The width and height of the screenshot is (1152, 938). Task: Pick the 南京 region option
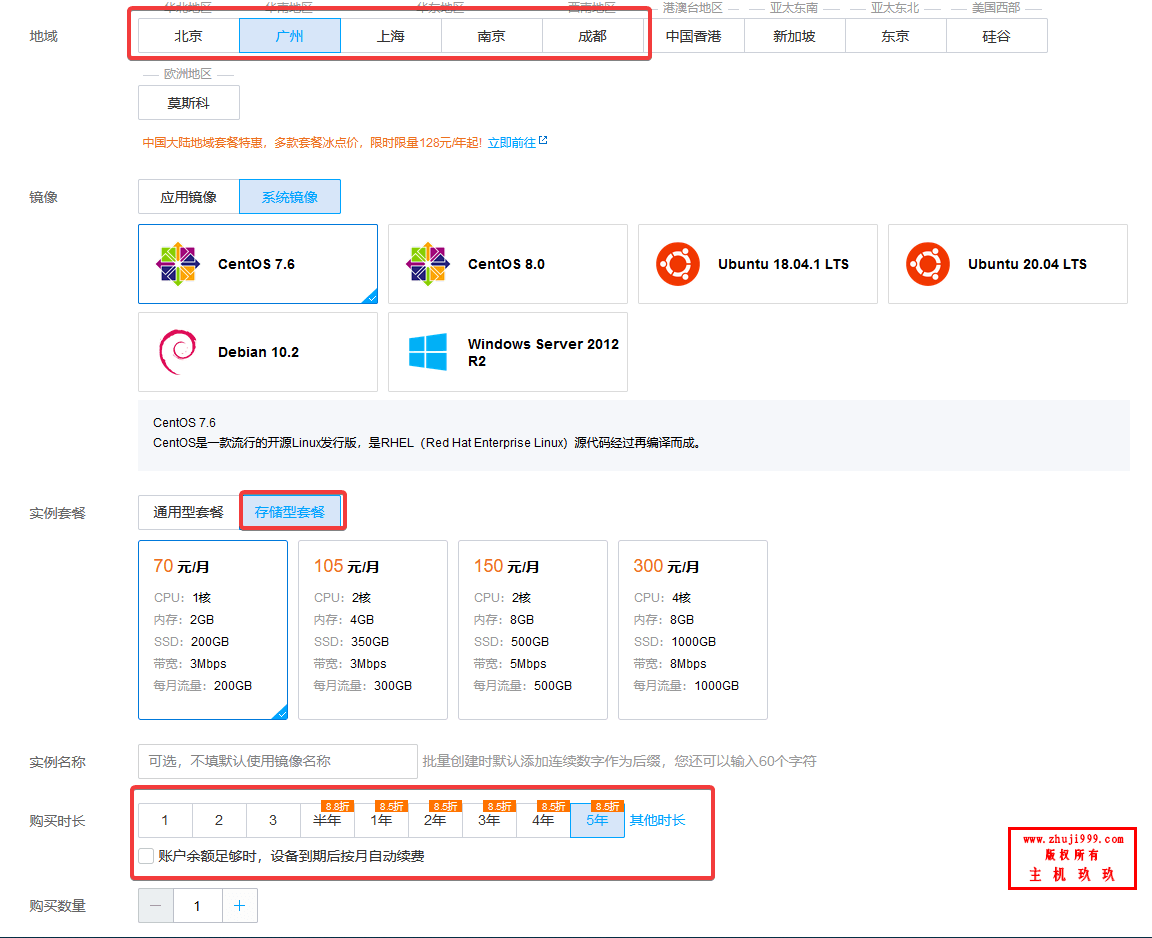pyautogui.click(x=492, y=36)
